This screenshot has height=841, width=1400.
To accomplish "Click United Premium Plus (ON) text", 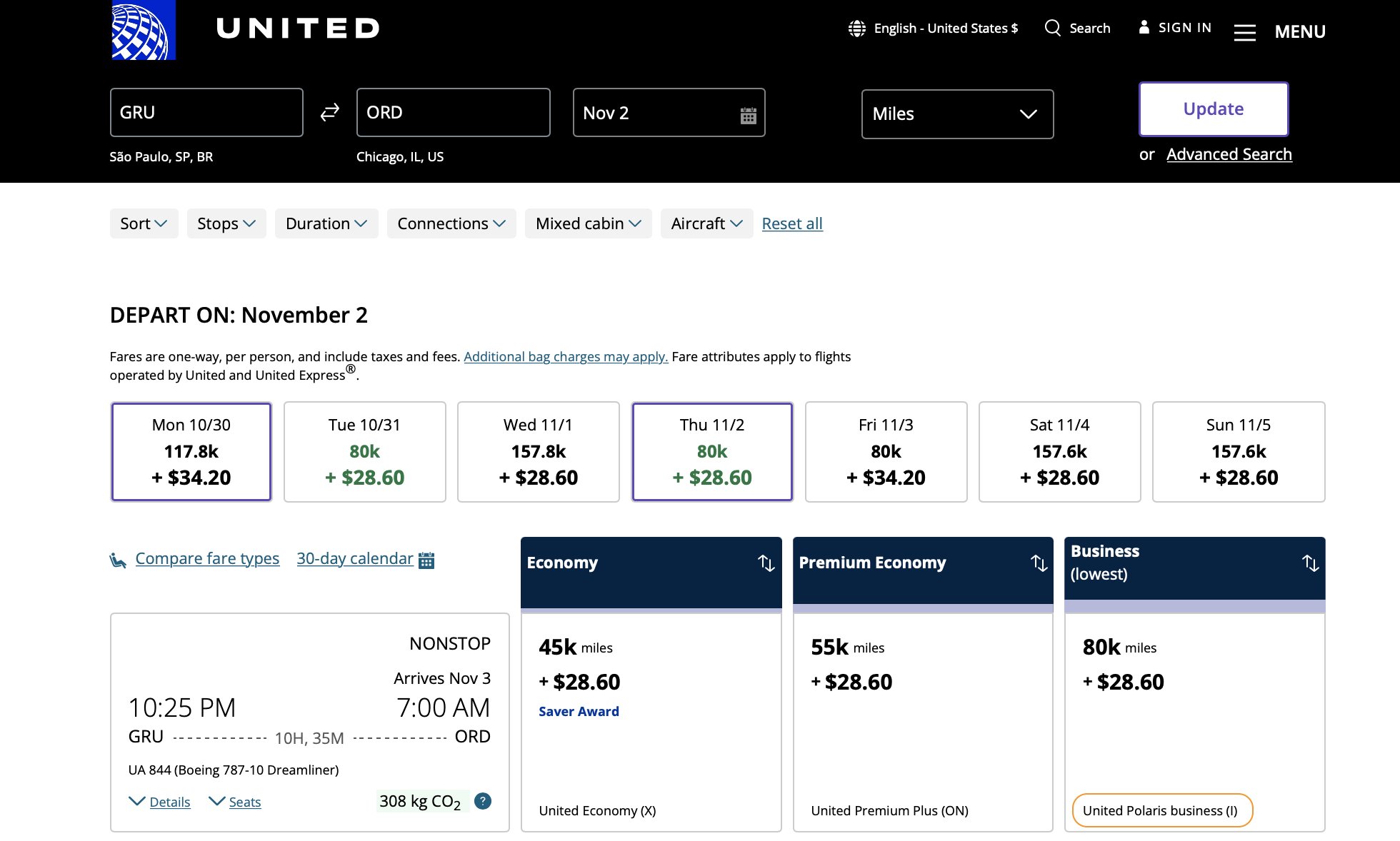I will coord(890,810).
